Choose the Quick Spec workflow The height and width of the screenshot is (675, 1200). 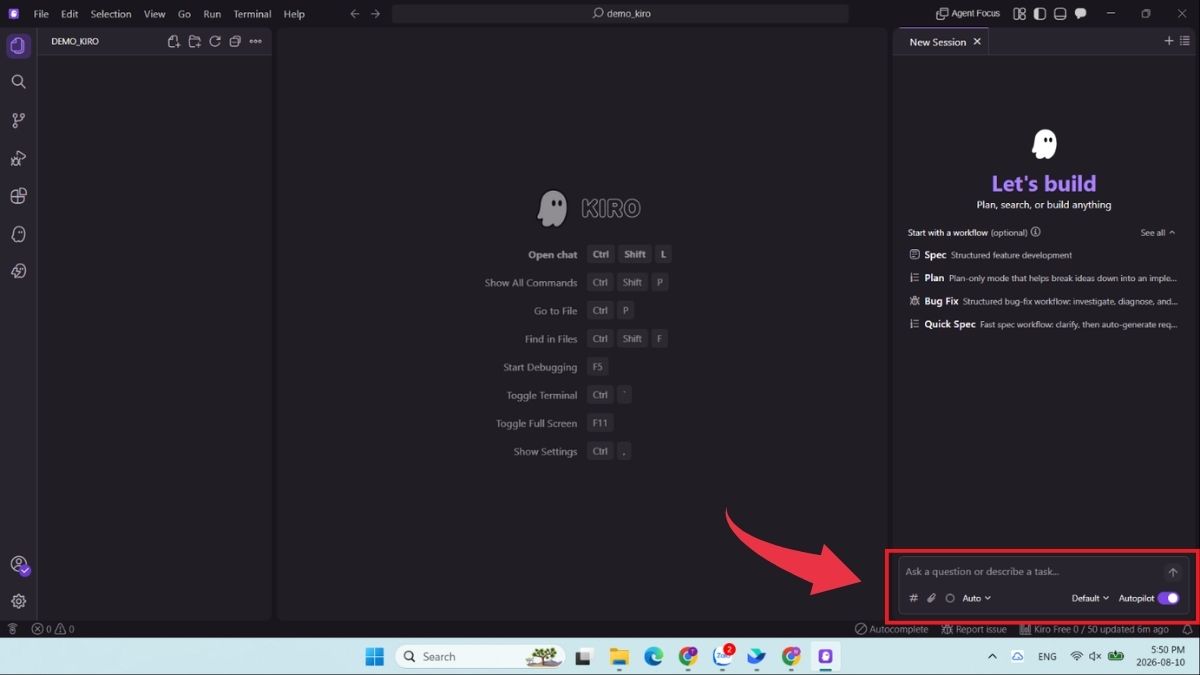pyautogui.click(x=1043, y=324)
